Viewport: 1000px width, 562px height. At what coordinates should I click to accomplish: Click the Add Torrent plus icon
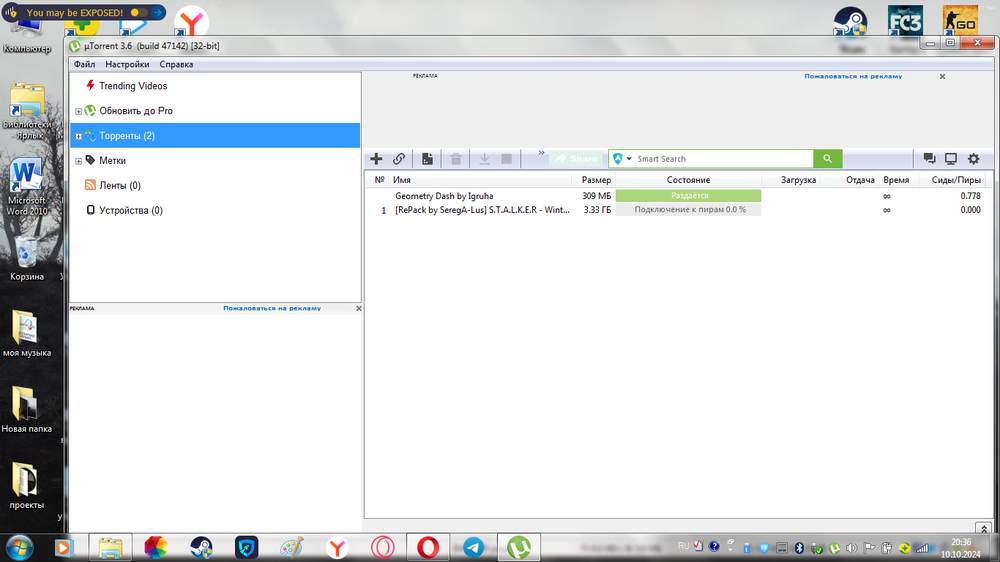[377, 159]
